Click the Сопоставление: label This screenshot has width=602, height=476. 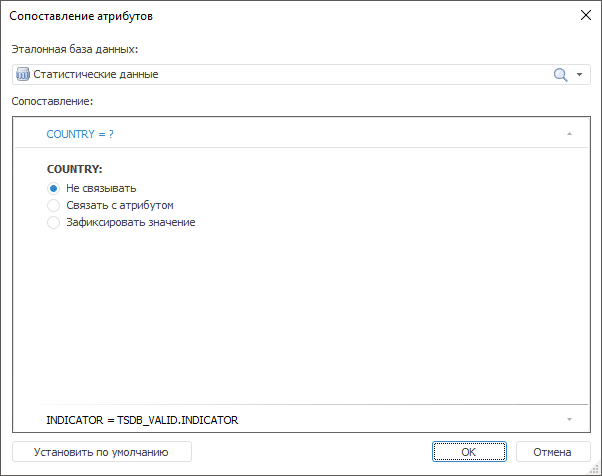(52, 101)
